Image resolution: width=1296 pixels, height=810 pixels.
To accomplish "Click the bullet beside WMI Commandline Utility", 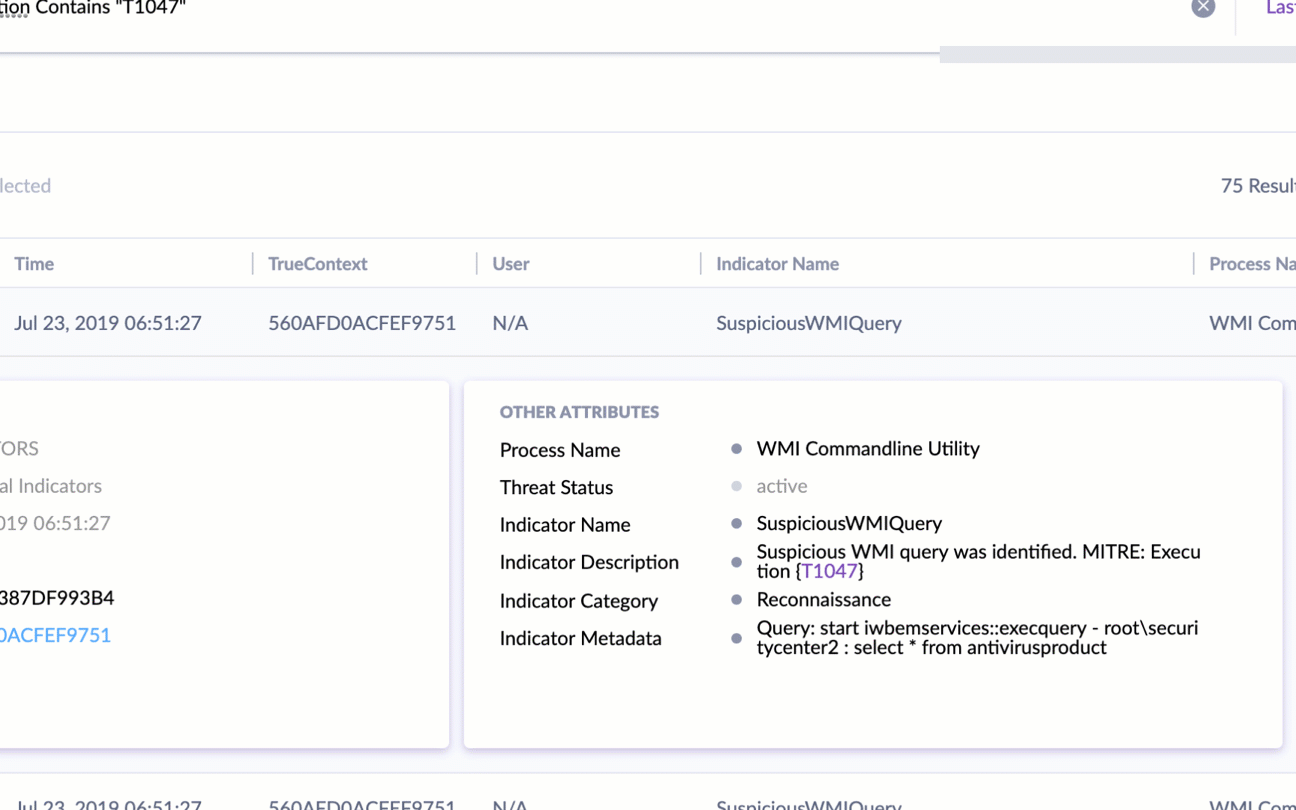I will tap(737, 449).
